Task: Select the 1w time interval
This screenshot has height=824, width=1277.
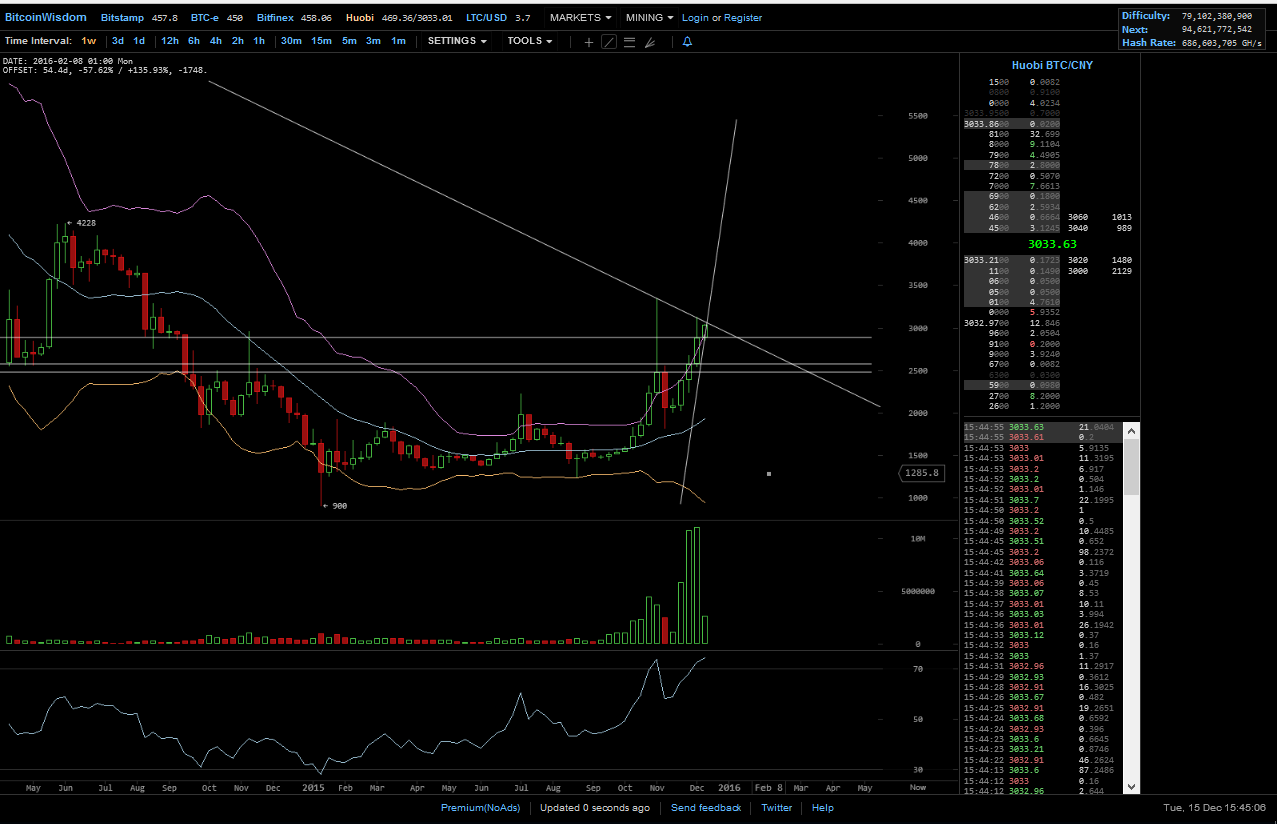Action: tap(89, 41)
